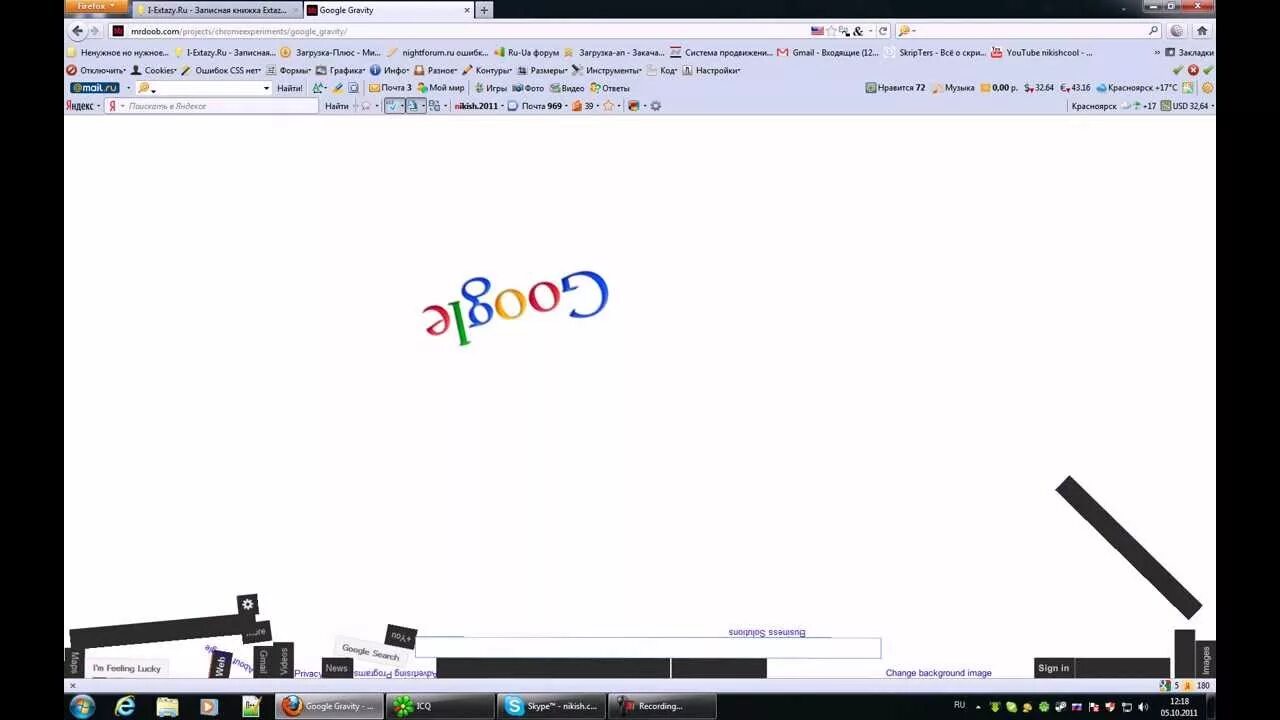Viewport: 1280px width, 720px height.
Task: Open the Настройки developer menu
Action: click(711, 71)
